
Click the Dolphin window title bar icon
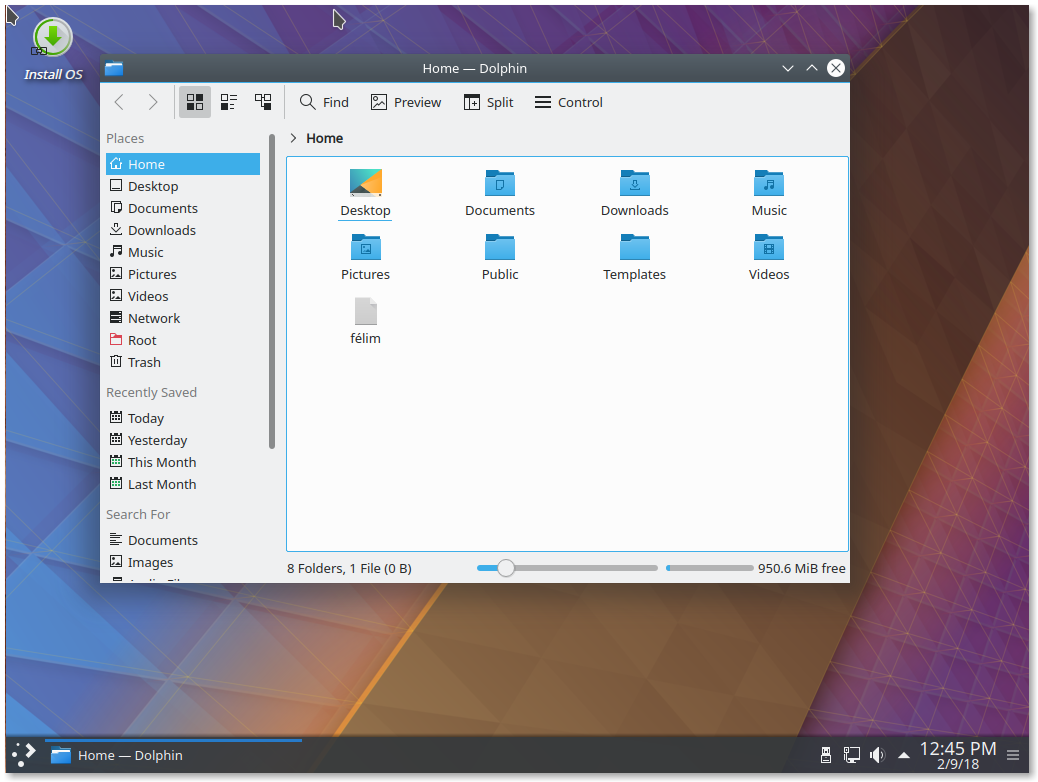coord(114,68)
